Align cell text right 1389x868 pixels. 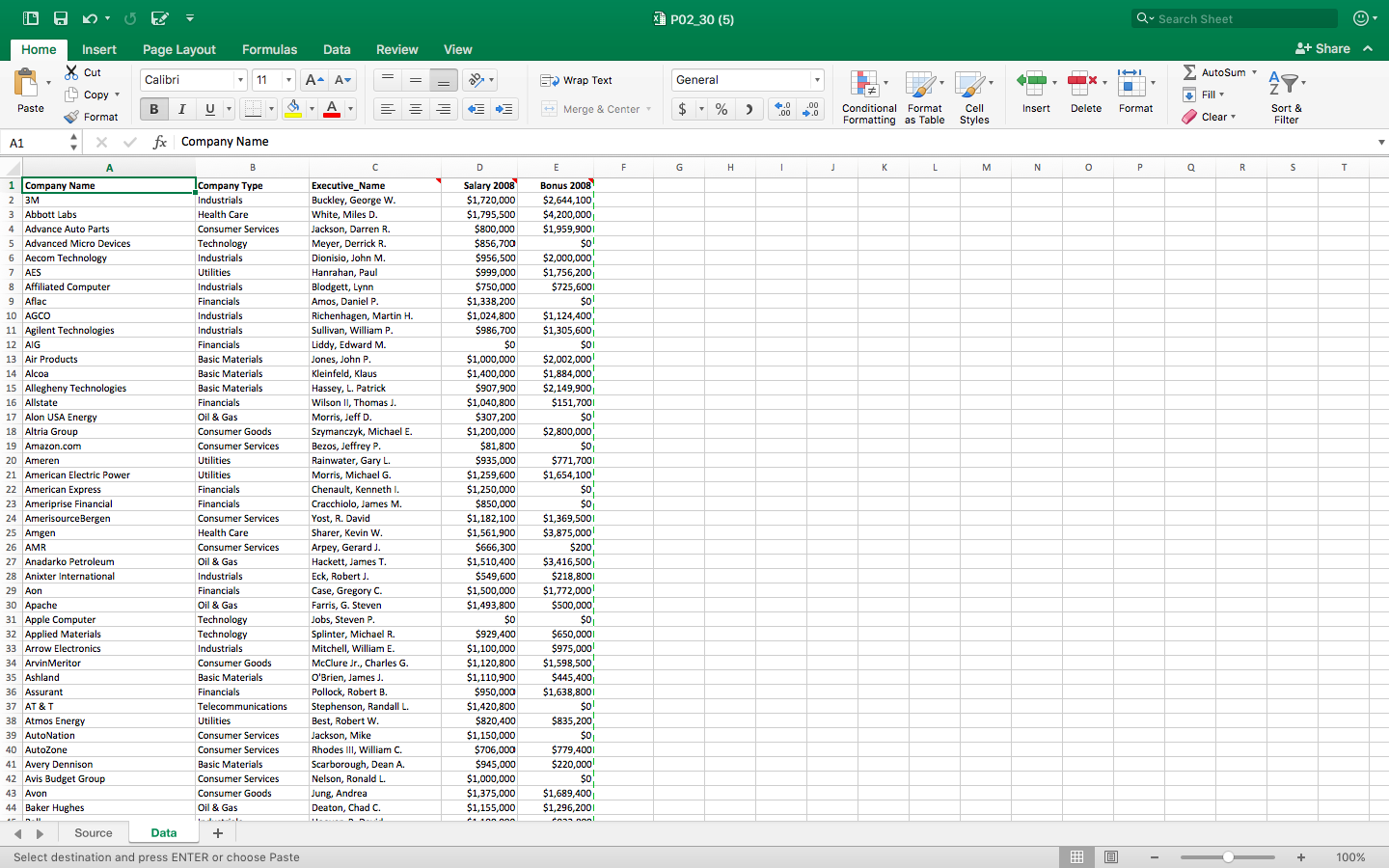coord(444,109)
